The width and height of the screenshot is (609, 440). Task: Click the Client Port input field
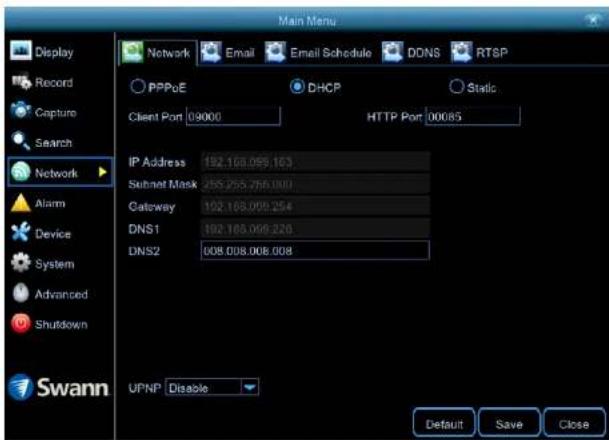(x=233, y=116)
